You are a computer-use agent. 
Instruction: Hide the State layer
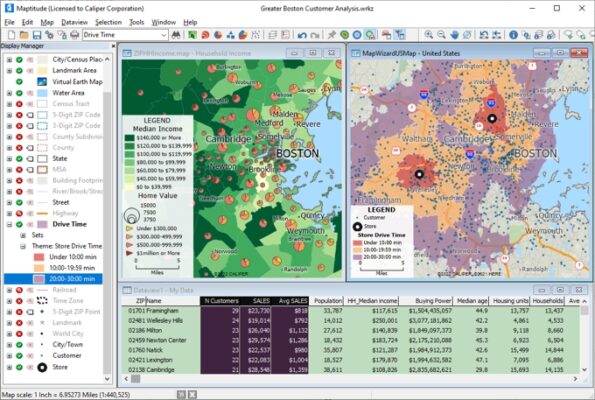pyautogui.click(x=19, y=159)
